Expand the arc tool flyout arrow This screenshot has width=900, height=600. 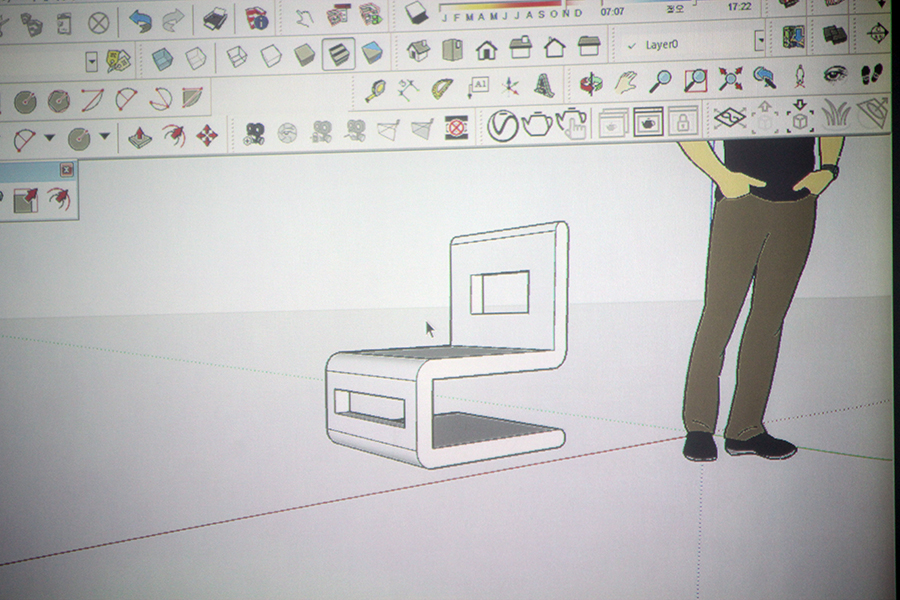49,138
